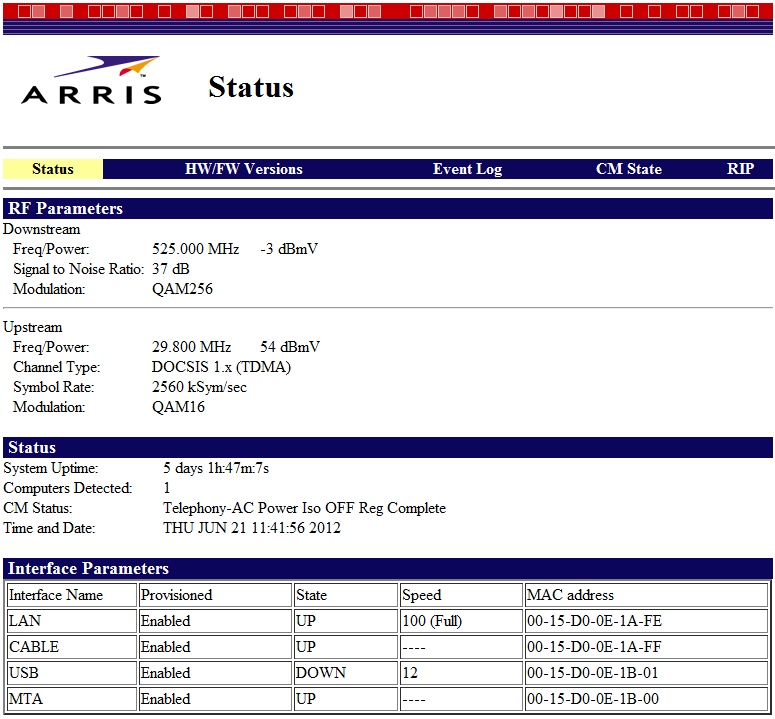Switch to HW/FW Versions tab

click(x=244, y=169)
